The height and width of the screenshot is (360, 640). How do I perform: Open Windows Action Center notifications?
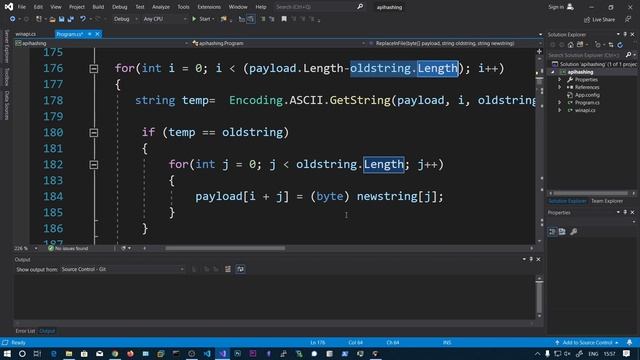(x=627, y=353)
